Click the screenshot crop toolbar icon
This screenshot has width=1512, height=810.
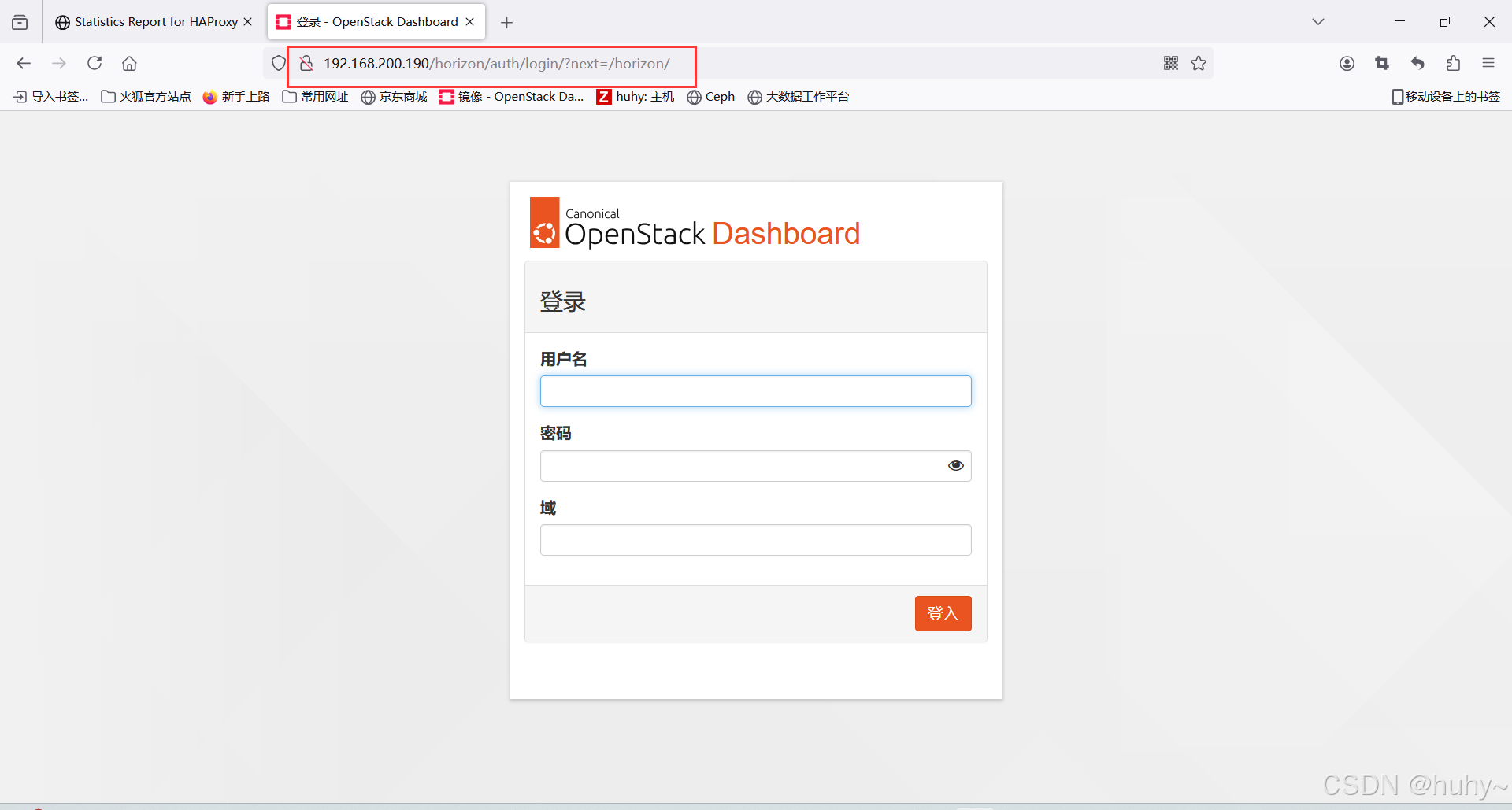tap(1382, 63)
